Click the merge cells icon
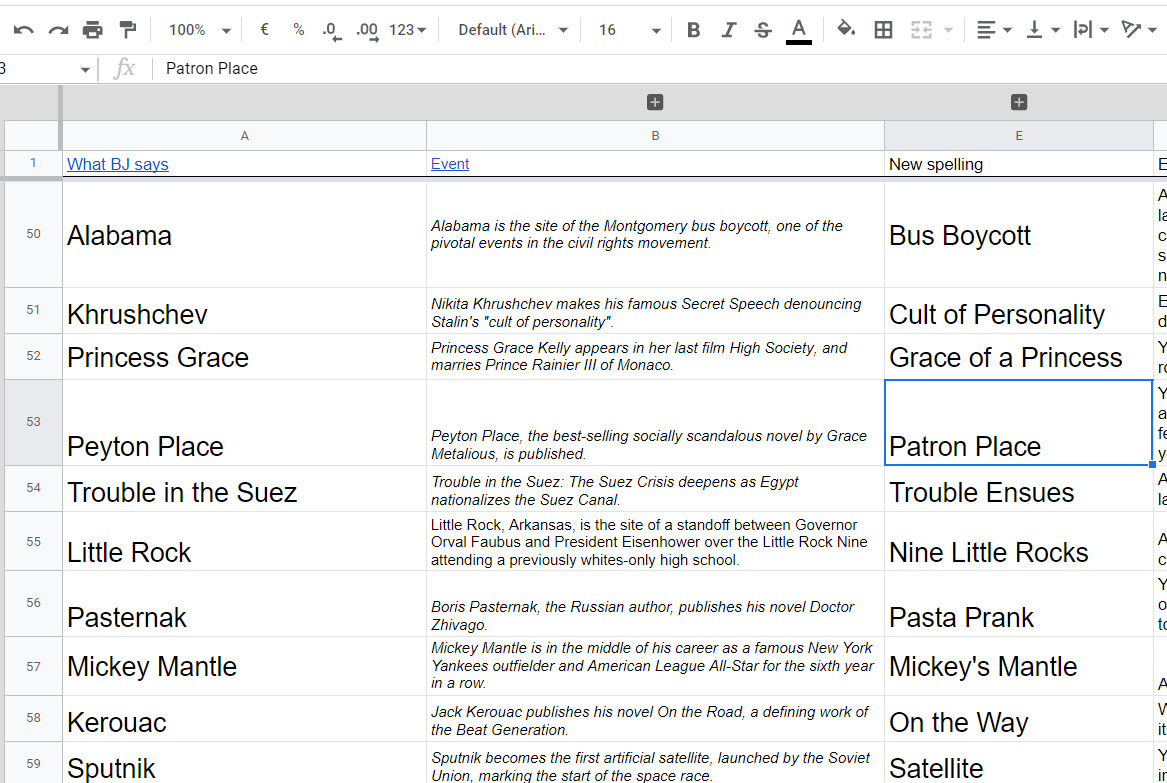The width and height of the screenshot is (1167, 783). [x=921, y=30]
